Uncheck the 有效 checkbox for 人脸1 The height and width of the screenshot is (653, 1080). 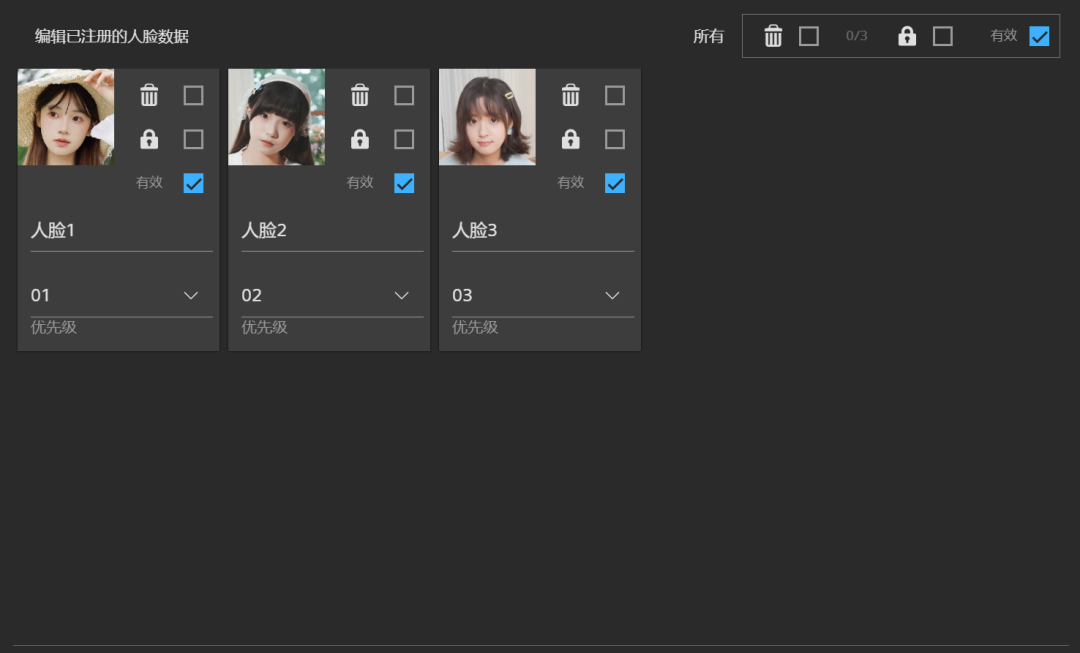pos(193,183)
